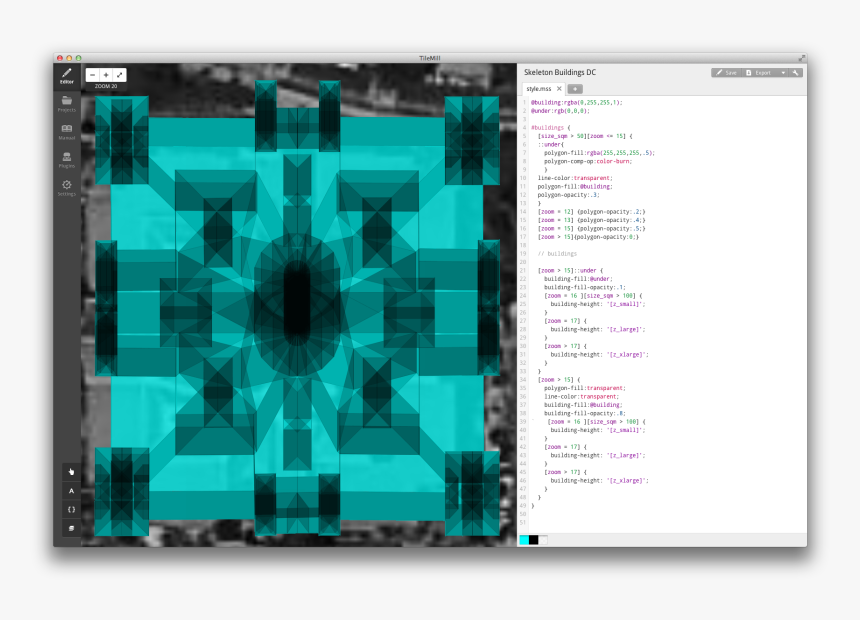Screen dimensions: 860x620
Task: Open project settings wrench icon
Action: (796, 73)
